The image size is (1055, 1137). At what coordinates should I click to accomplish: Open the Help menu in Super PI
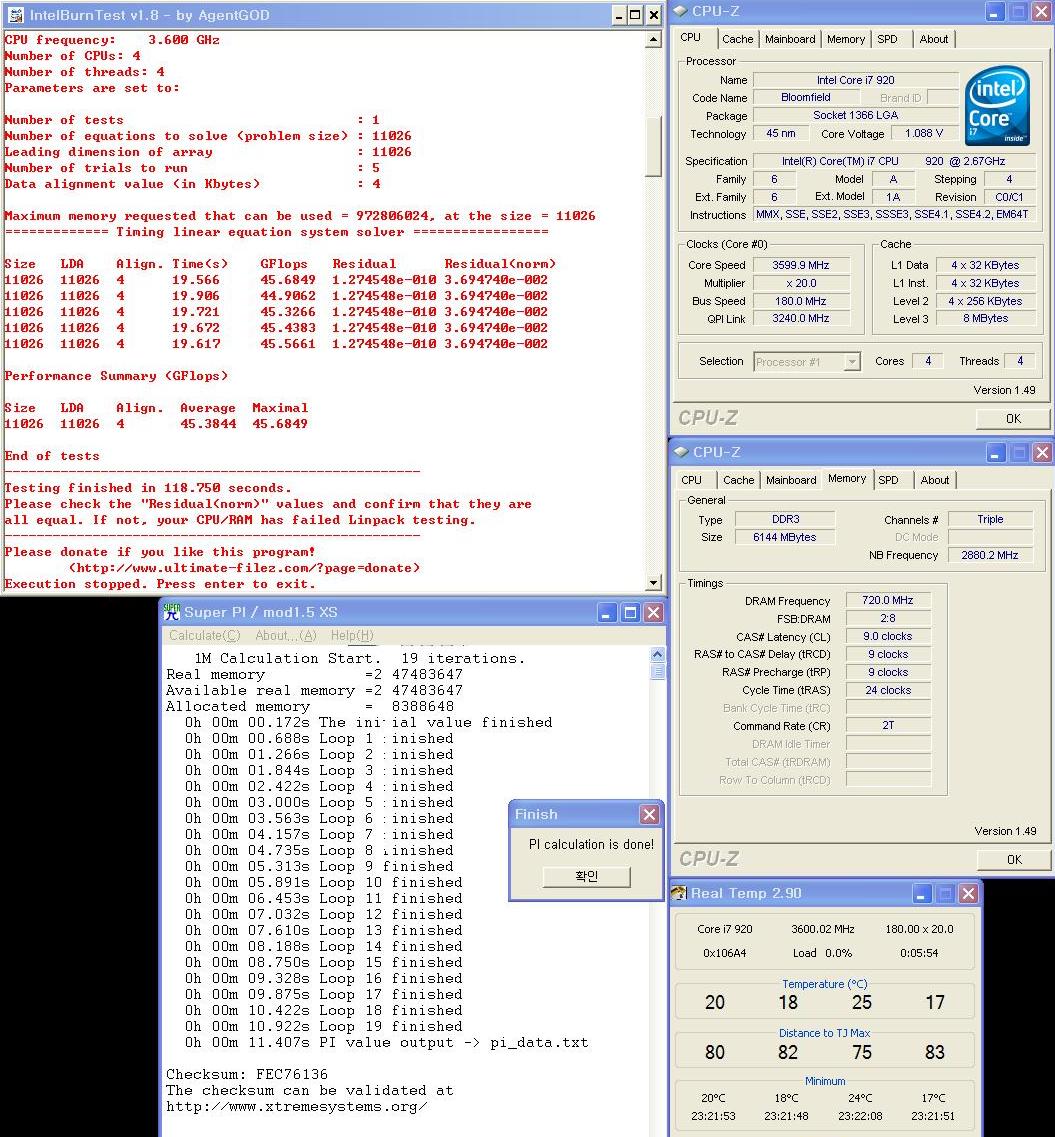tap(352, 635)
